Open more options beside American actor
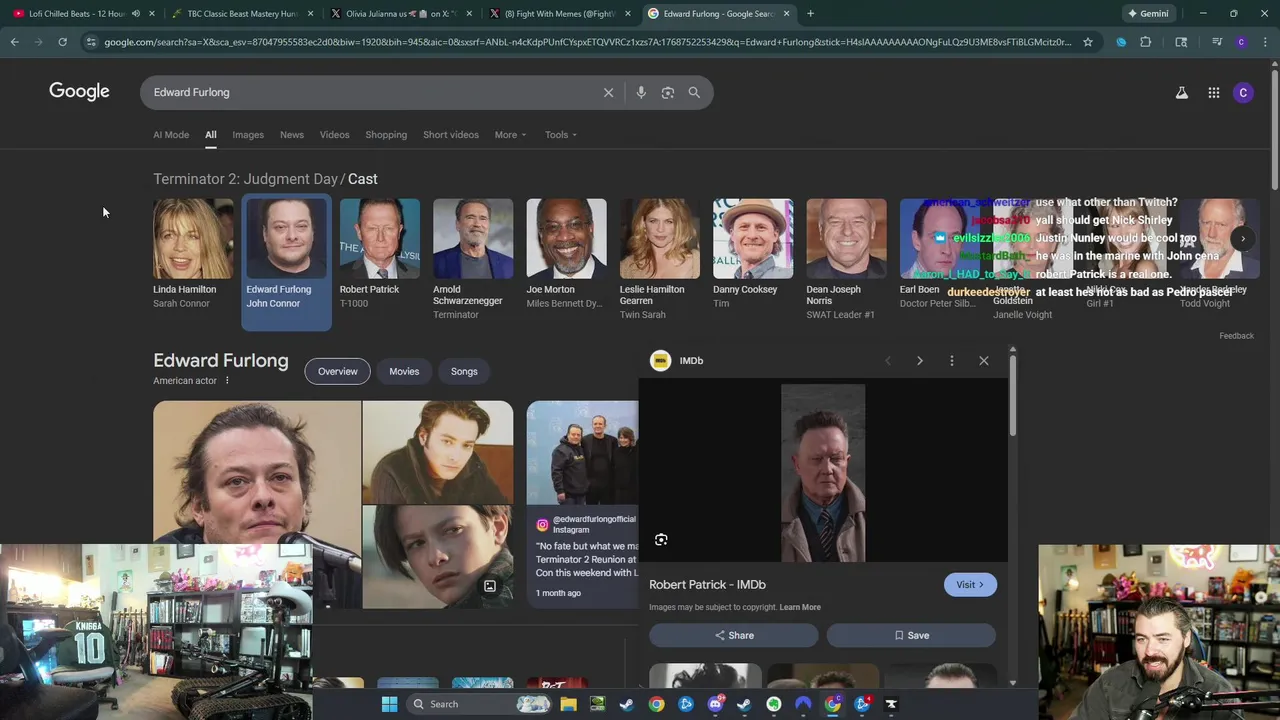Viewport: 1280px width, 720px height. click(x=227, y=381)
